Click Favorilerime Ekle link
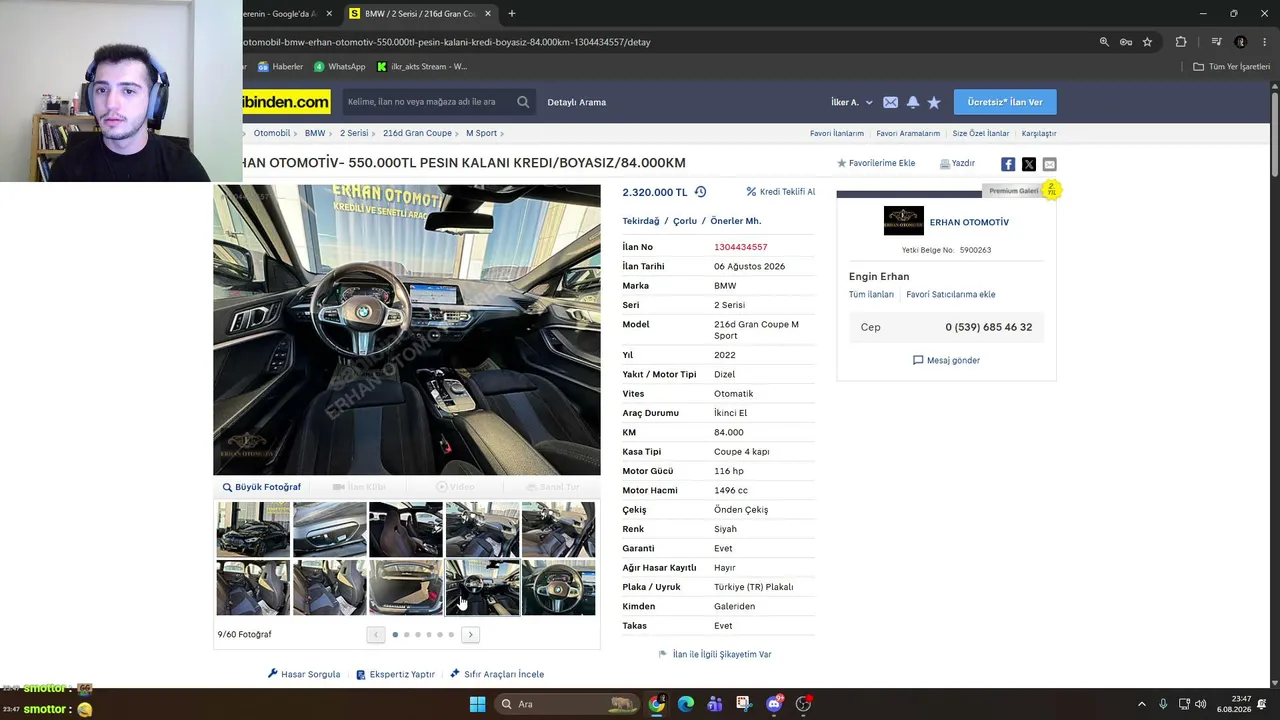Image resolution: width=1280 pixels, height=720 pixels. [x=876, y=164]
